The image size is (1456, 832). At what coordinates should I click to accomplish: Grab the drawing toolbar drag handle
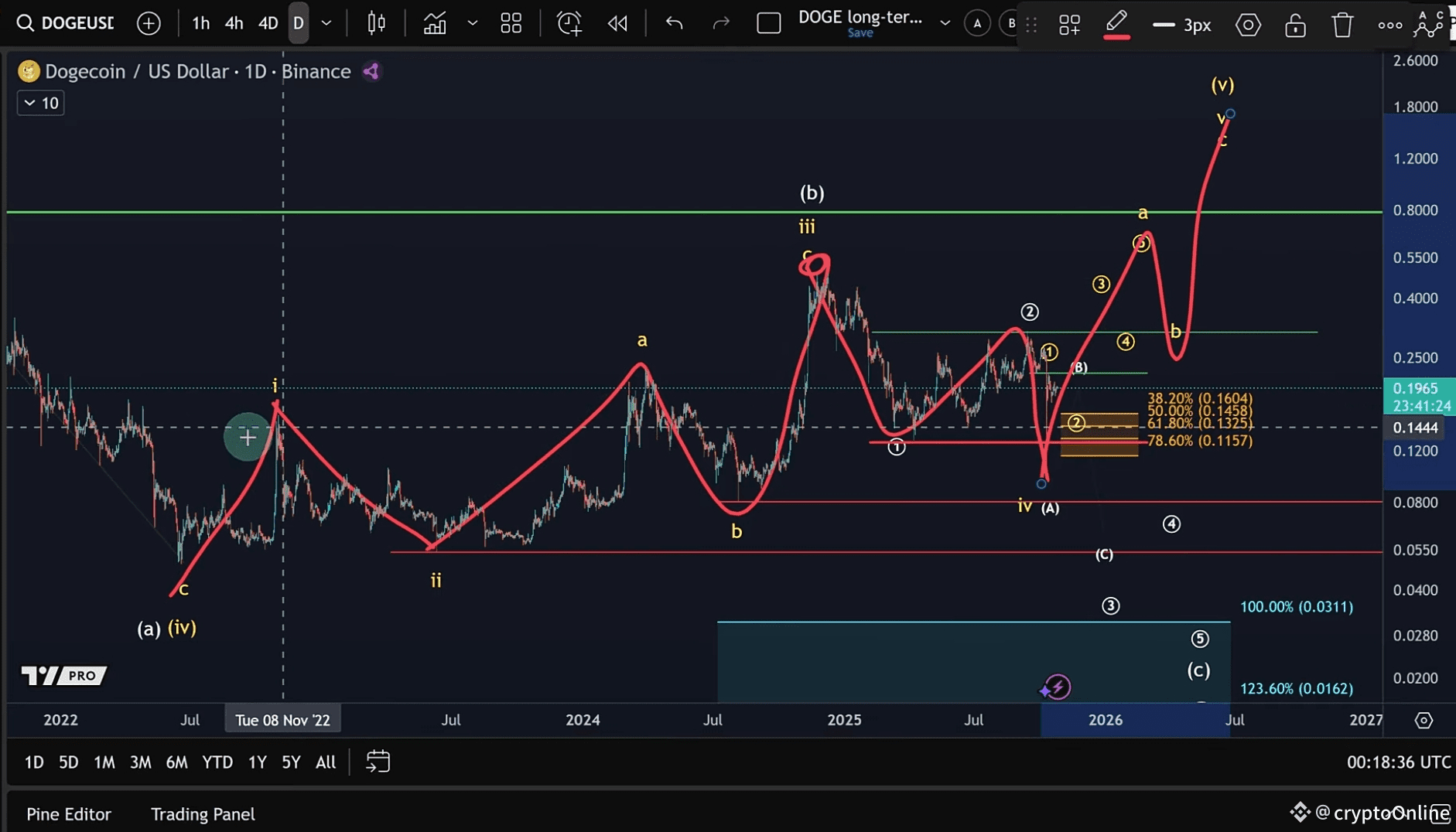1031,25
